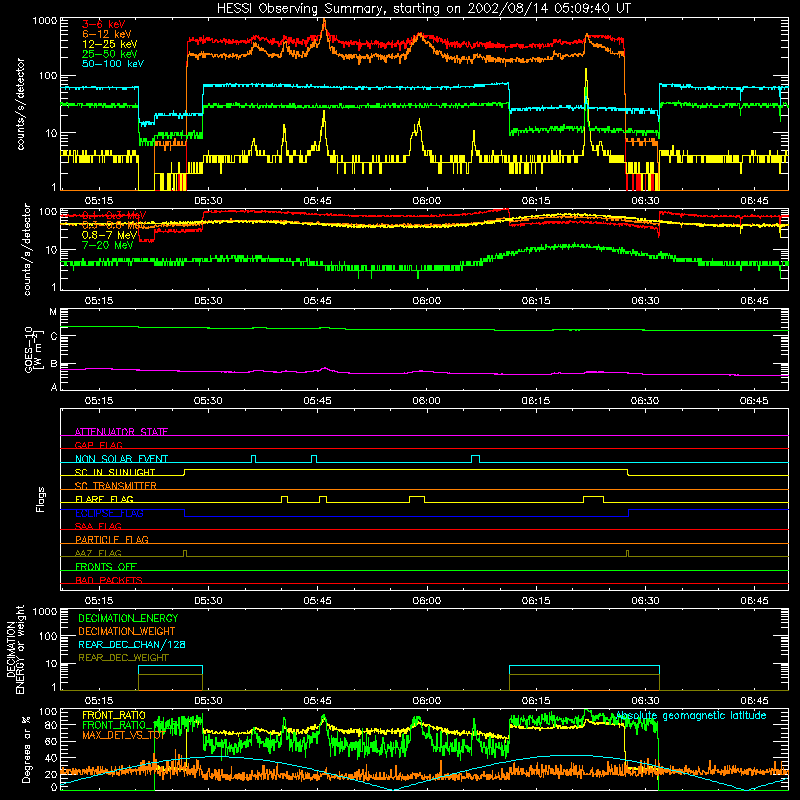This screenshot has width=800, height=800.
Task: Choose the cyan 50-100 keV legend label
Action: (113, 64)
